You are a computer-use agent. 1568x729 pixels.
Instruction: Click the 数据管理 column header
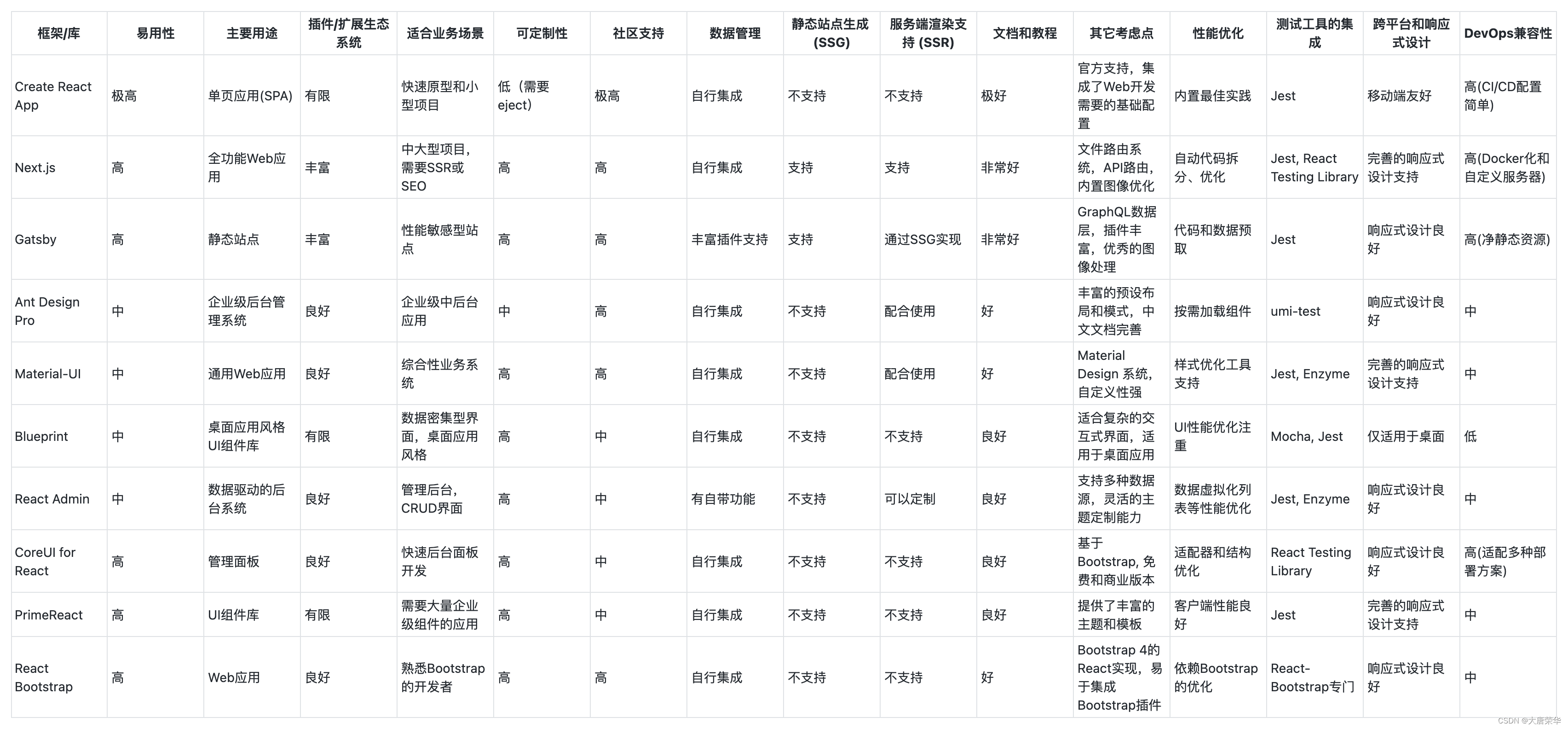pos(735,34)
